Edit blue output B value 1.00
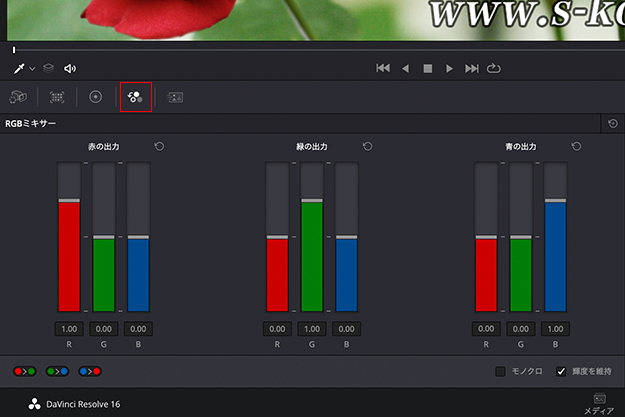 click(x=555, y=329)
